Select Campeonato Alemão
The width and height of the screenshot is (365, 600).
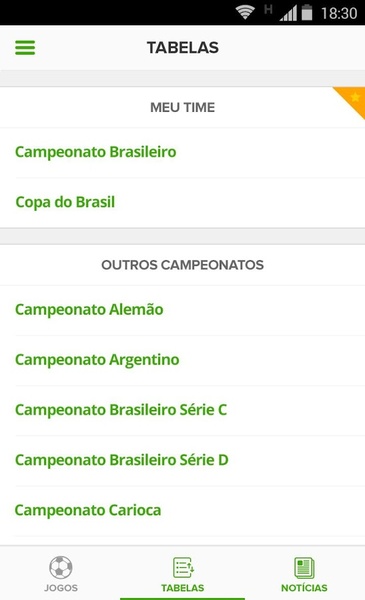182,310
